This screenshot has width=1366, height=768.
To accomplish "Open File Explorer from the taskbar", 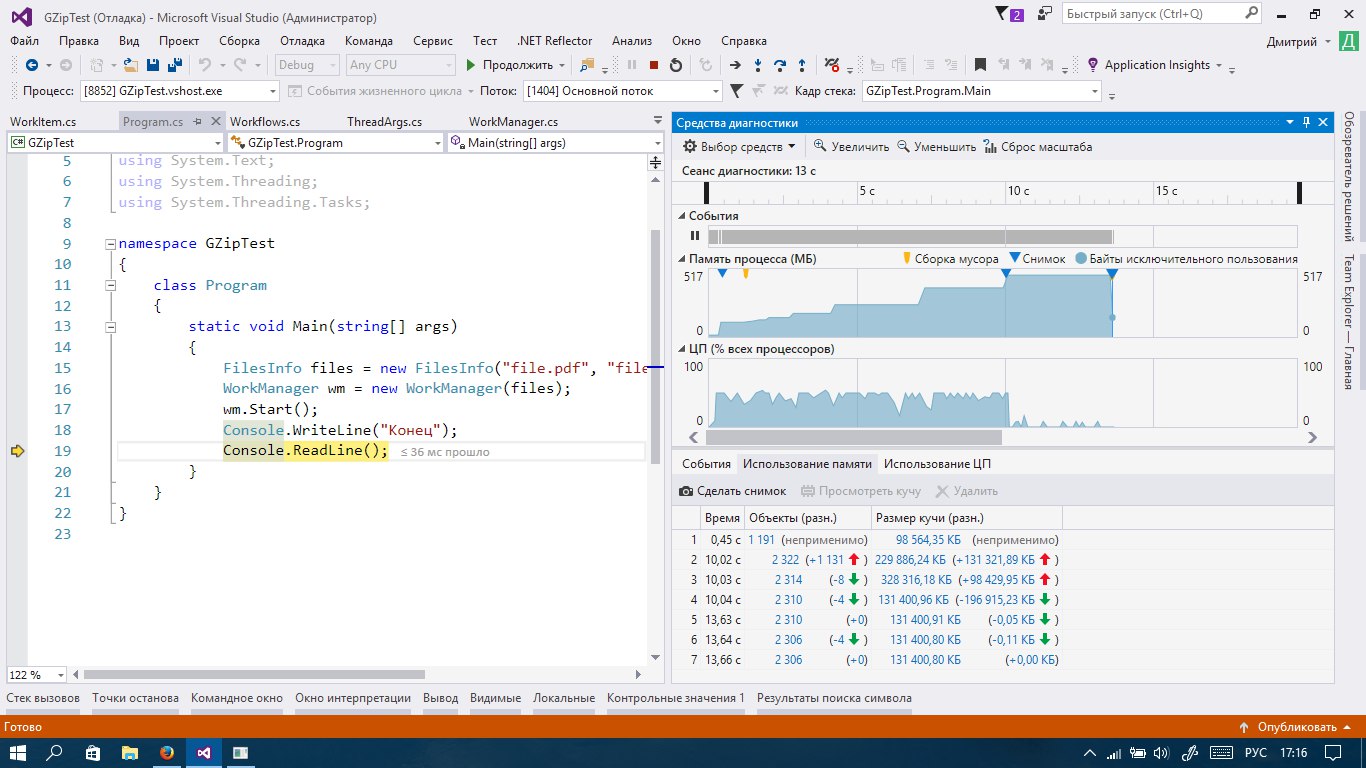I will (129, 752).
